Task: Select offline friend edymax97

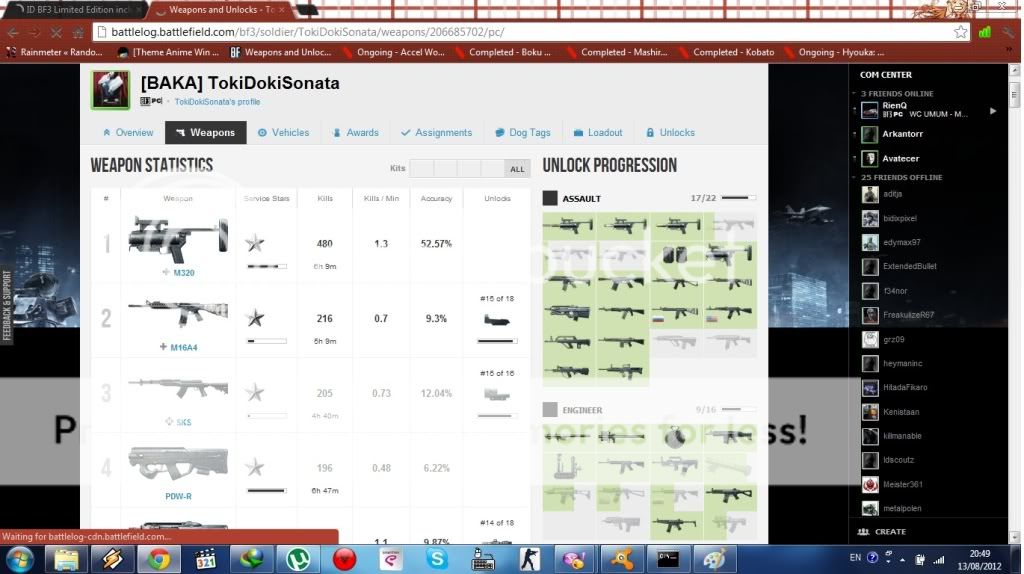Action: click(x=902, y=242)
